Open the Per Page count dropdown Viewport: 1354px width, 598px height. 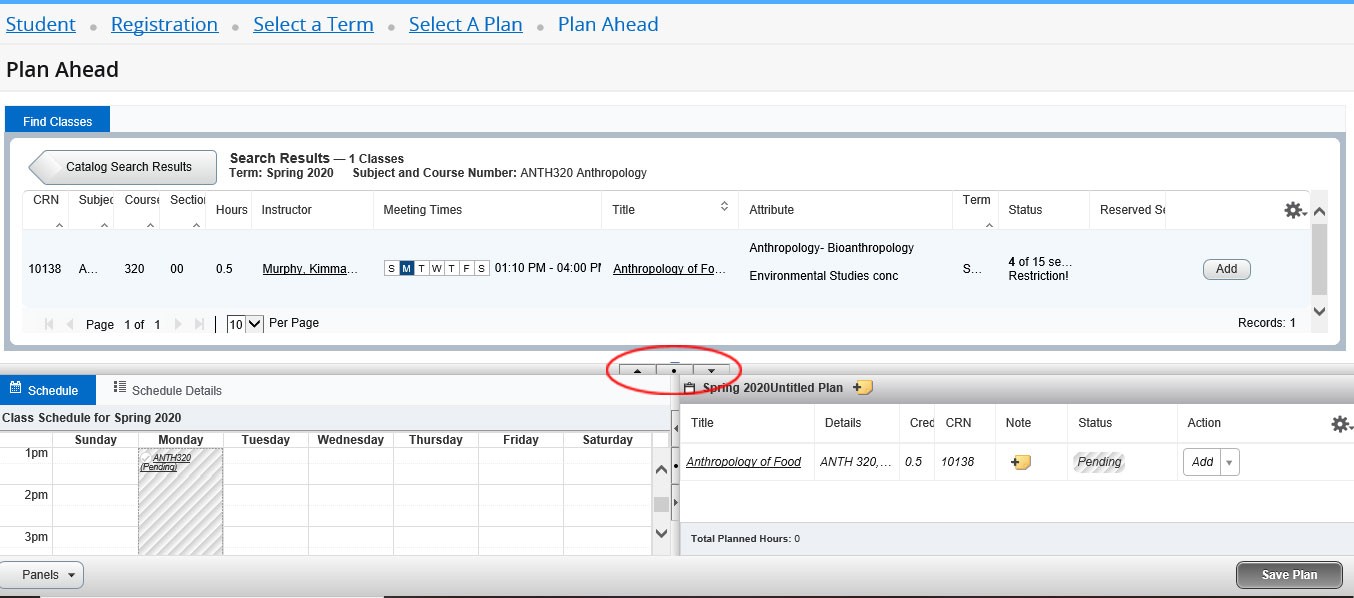point(244,324)
